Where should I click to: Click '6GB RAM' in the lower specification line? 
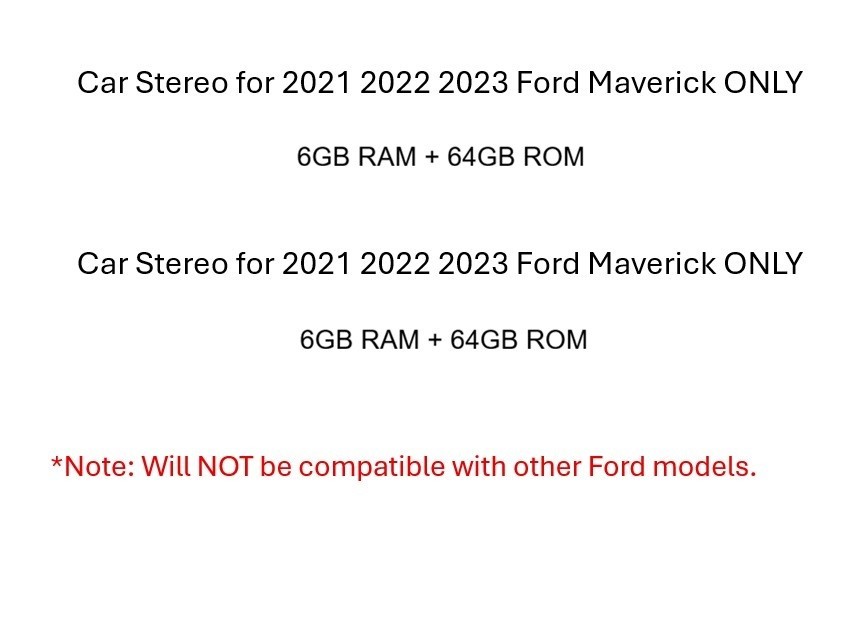pyautogui.click(x=359, y=340)
